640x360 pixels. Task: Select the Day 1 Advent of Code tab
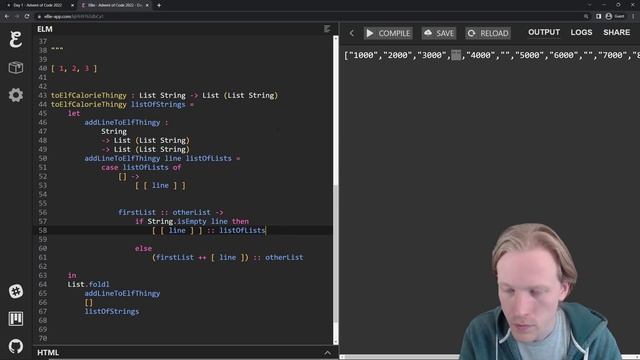click(39, 5)
